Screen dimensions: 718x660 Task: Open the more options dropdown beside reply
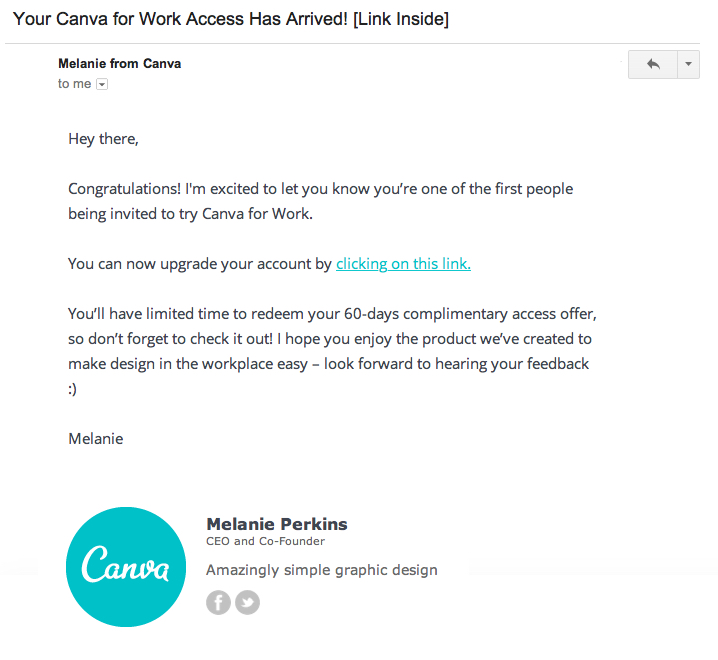click(689, 64)
